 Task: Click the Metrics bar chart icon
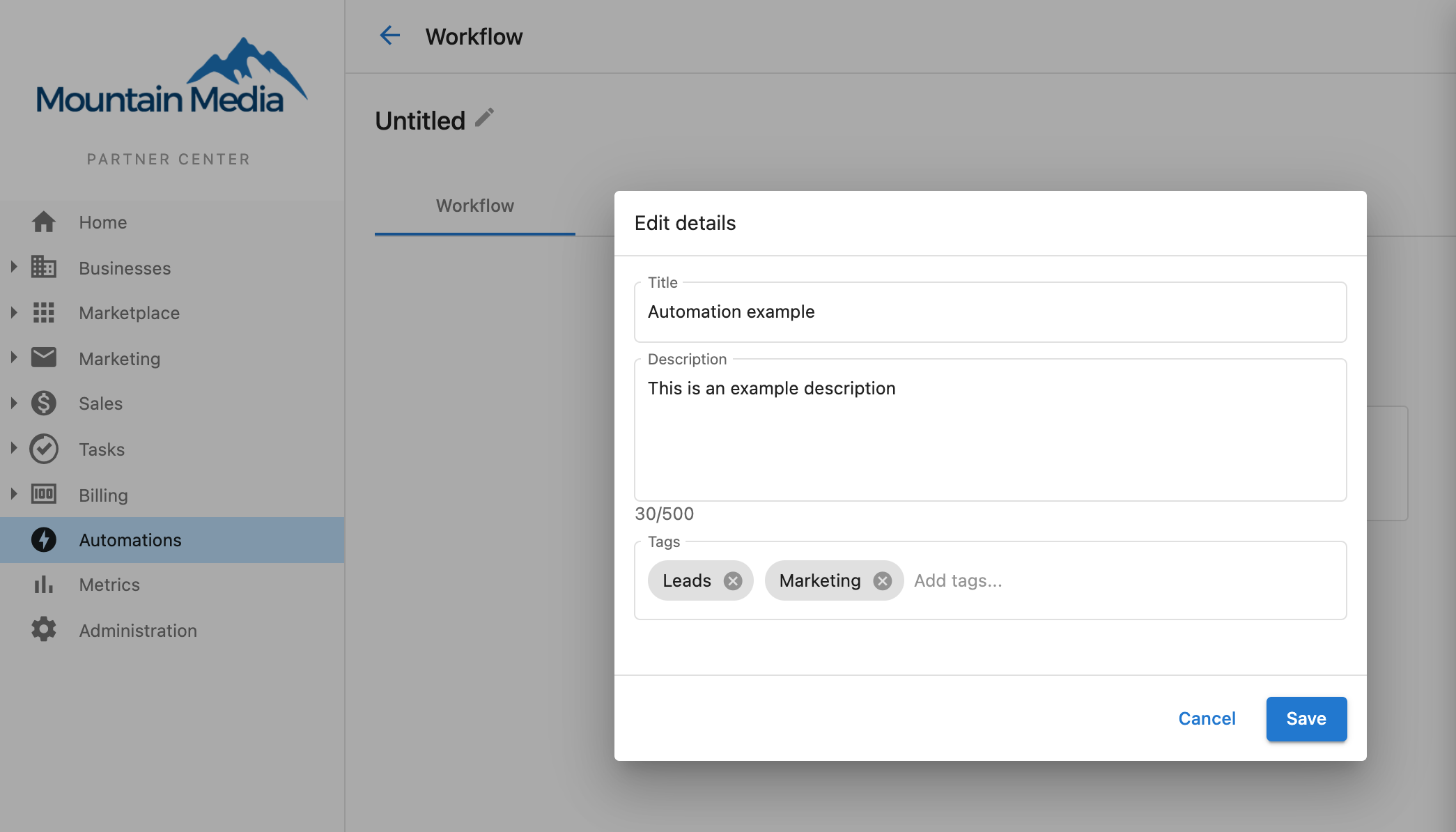43,585
